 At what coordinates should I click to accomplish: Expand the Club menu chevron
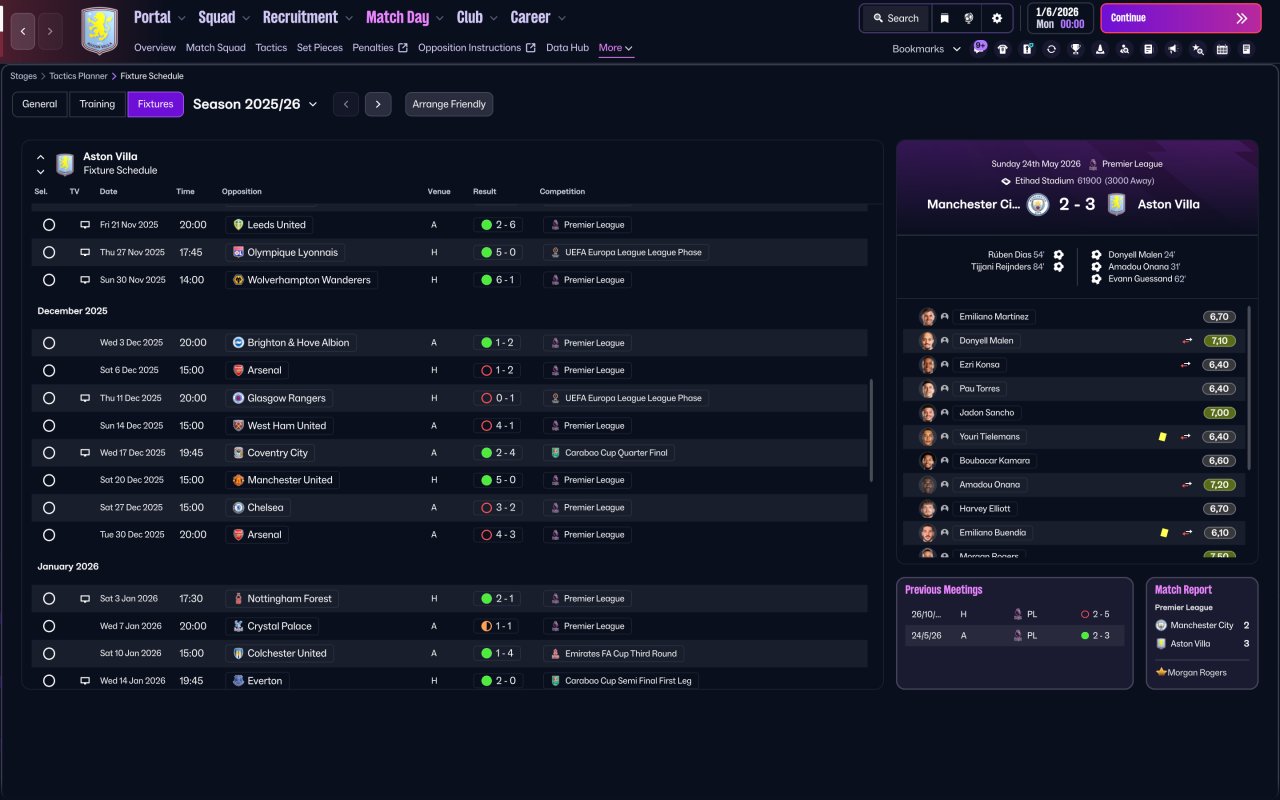point(493,18)
